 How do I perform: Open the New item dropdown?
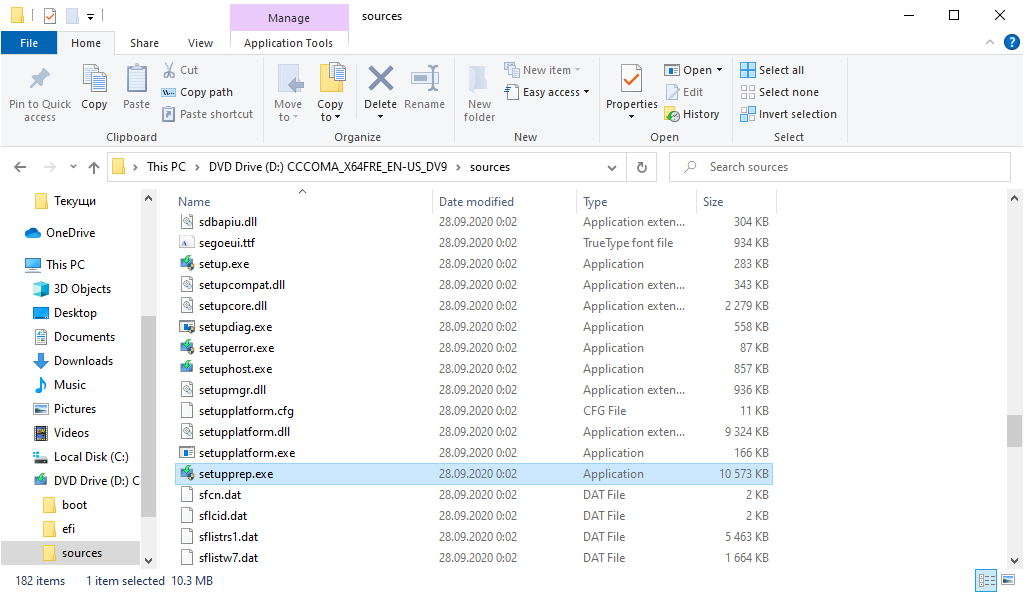point(543,70)
